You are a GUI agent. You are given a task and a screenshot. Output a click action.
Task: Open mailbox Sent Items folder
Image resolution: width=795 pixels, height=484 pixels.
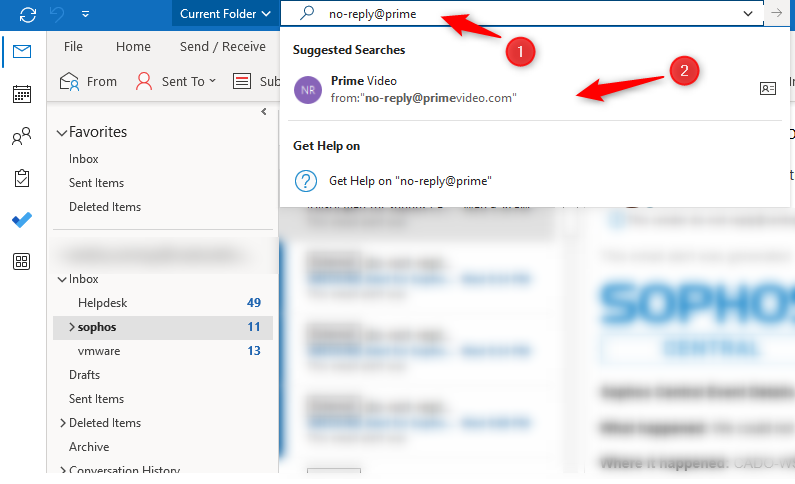96,399
